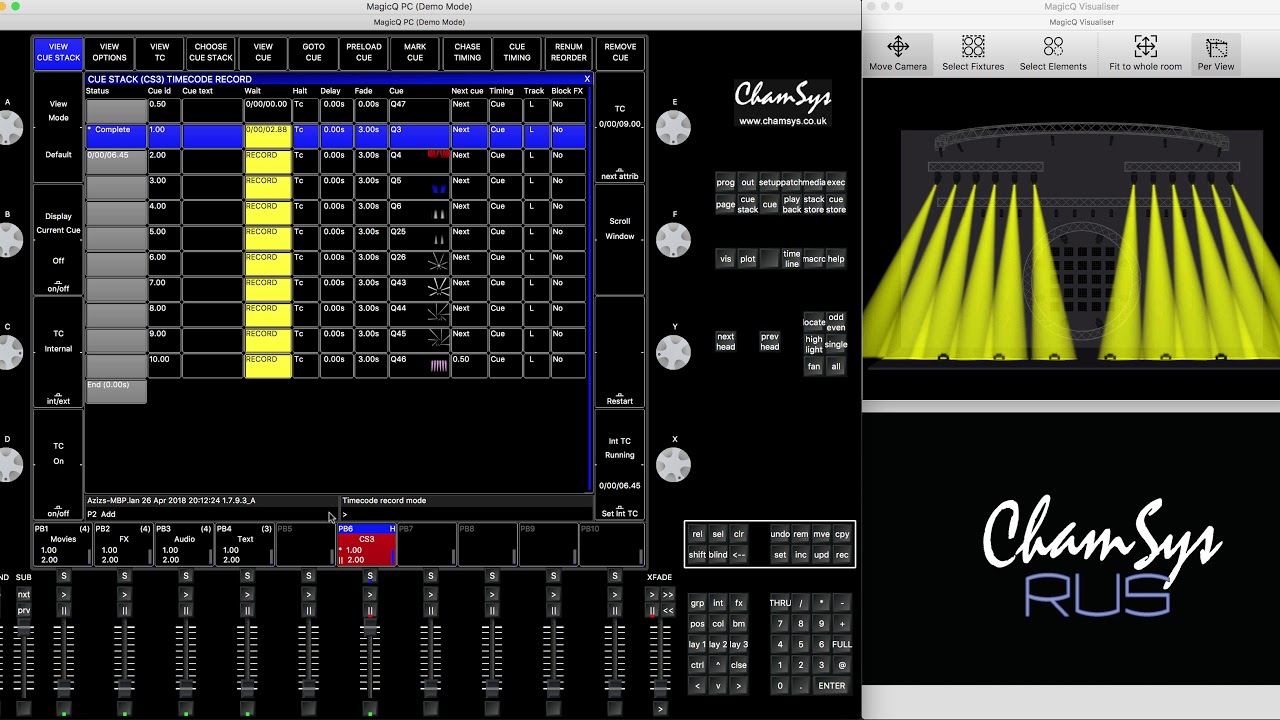Click the Restart soft button
The width and height of the screenshot is (1280, 720).
[x=620, y=353]
